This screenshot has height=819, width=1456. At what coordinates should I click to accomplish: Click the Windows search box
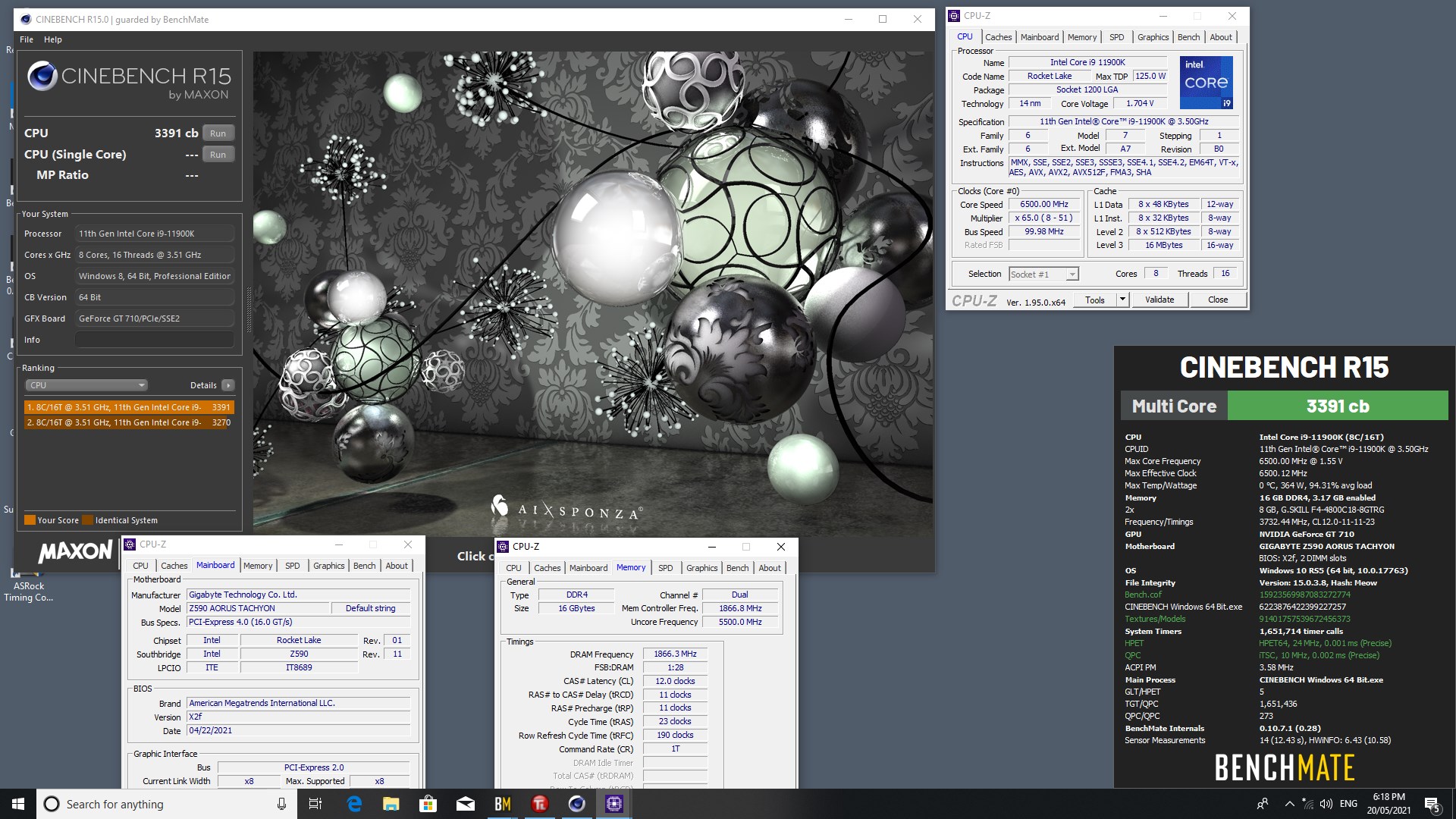tap(167, 804)
